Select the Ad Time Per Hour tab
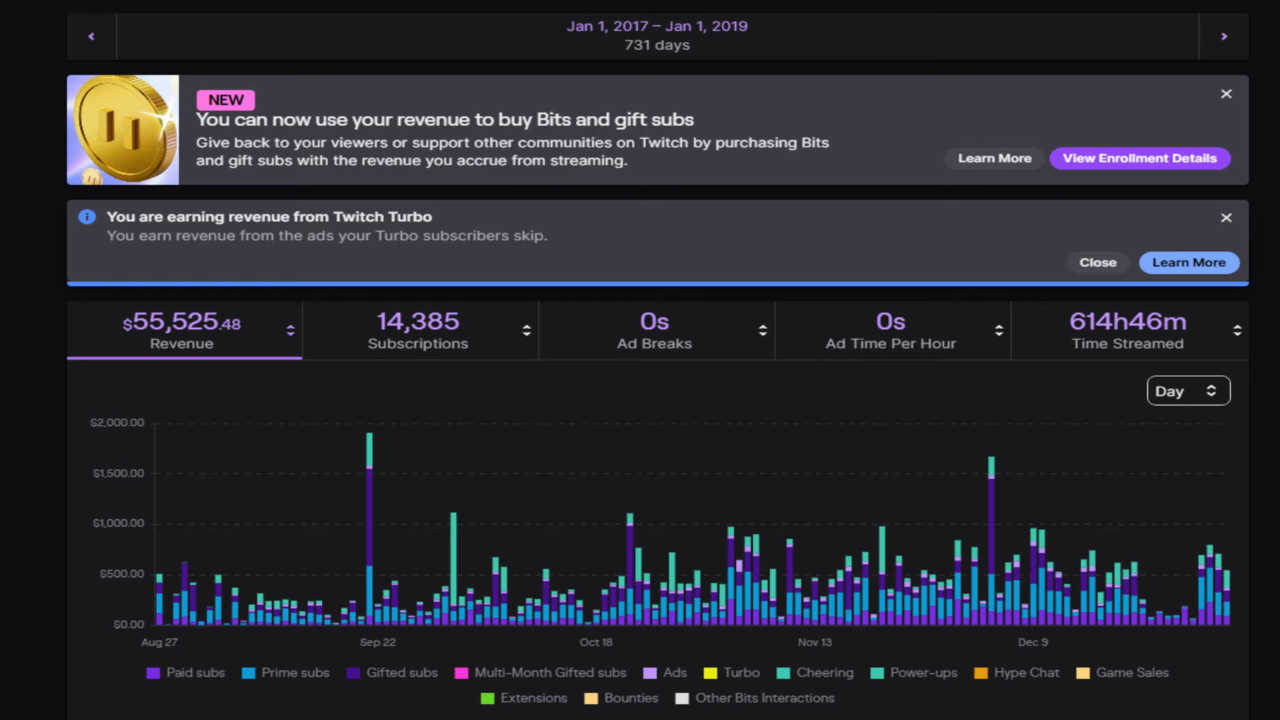 point(890,331)
